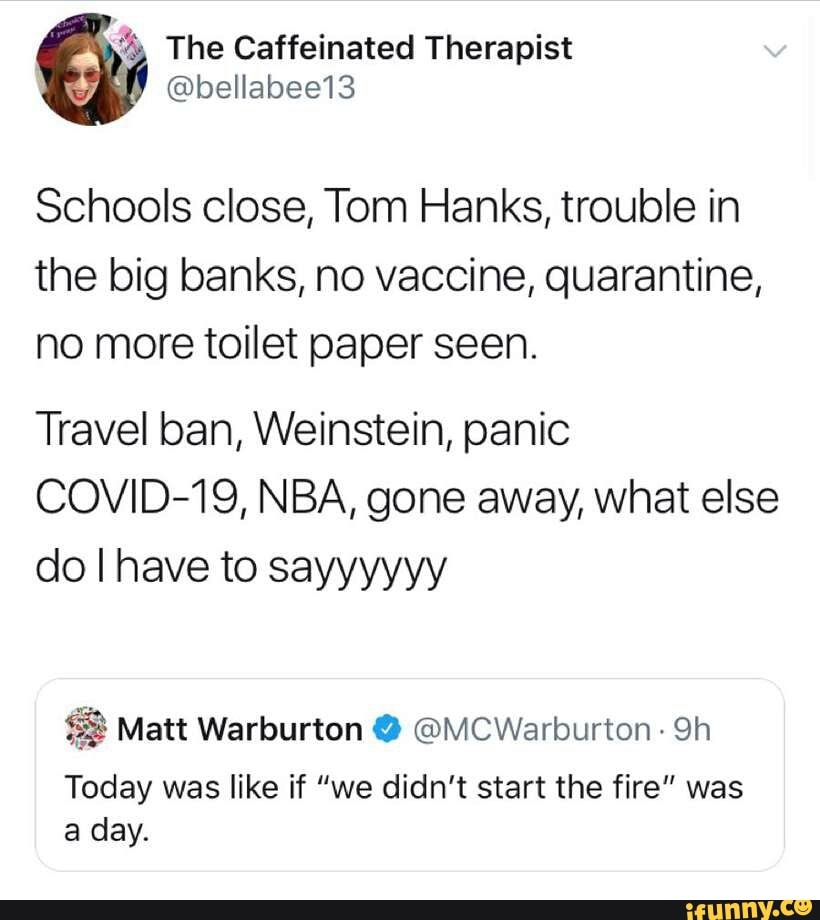
Task: Tap the line "Travel ban, Weinstein, panic"
Action: coord(302,431)
